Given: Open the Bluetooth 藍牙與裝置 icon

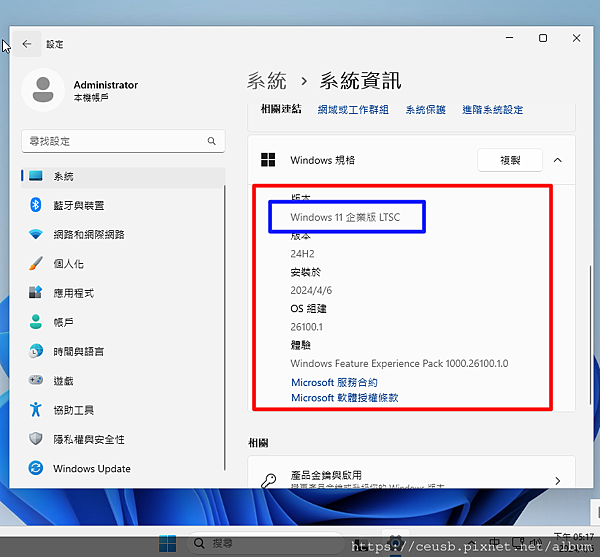Looking at the screenshot, I should 36,205.
